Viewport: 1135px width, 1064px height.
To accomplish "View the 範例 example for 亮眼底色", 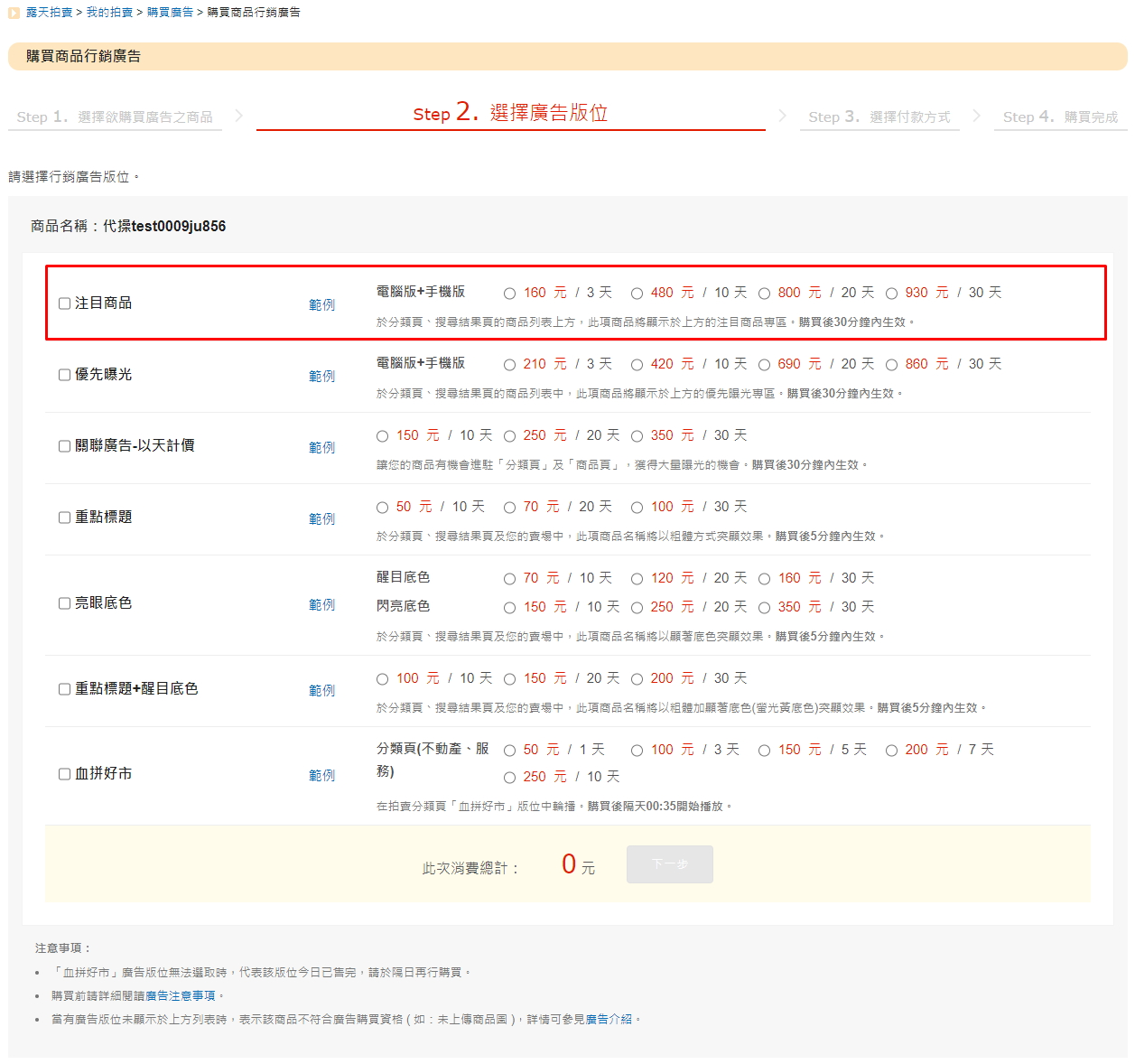I will pos(321,605).
